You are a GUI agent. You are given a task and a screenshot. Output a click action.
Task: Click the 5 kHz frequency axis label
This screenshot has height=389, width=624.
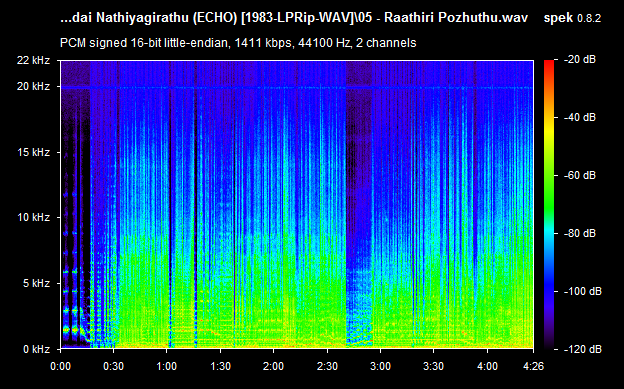click(x=36, y=283)
